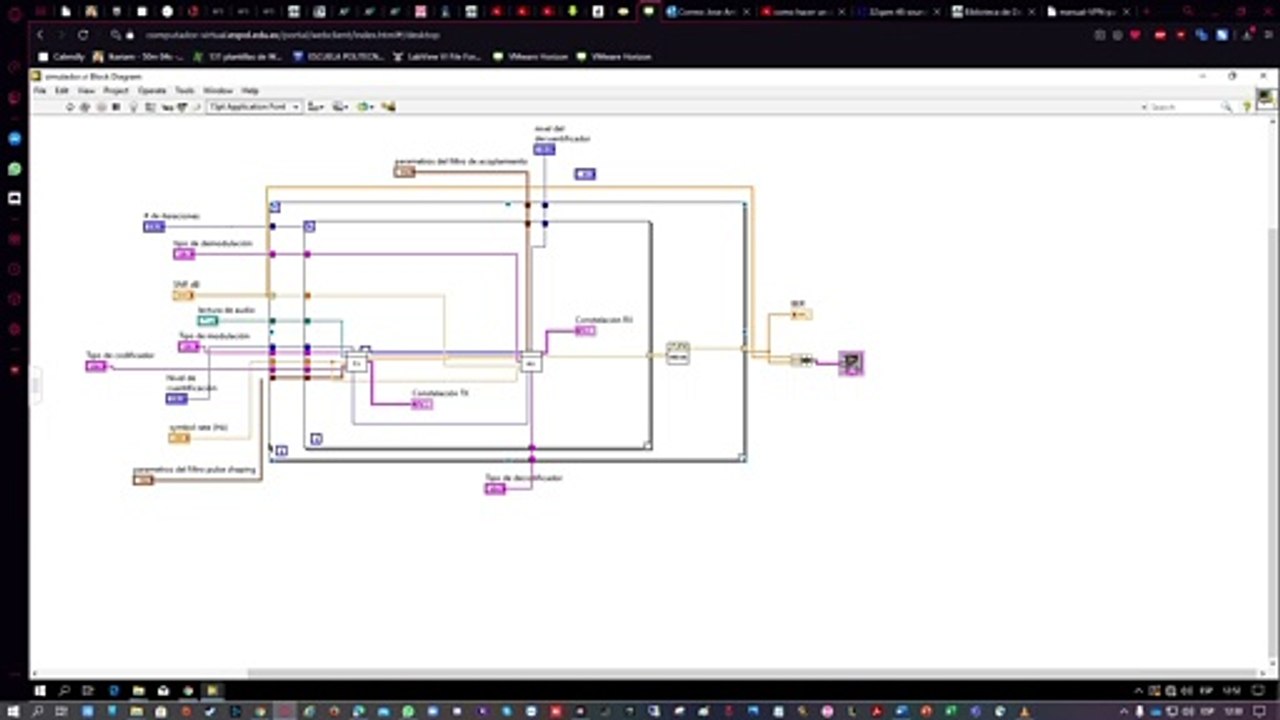Toggle Highlight Execution lightbulb
The height and width of the screenshot is (720, 1280).
click(x=134, y=107)
